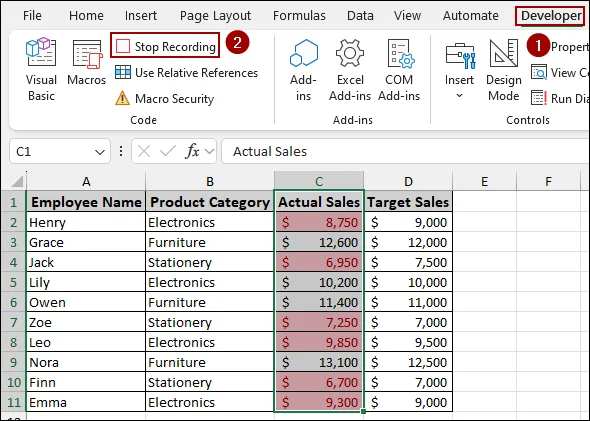Select column D header
590x421 pixels.
(x=408, y=181)
